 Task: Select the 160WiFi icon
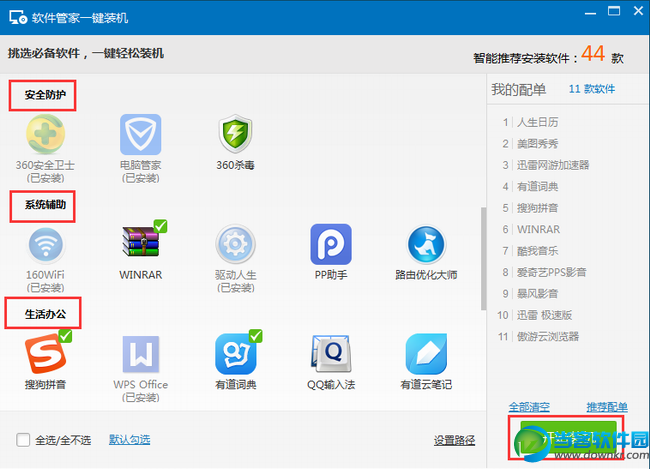tap(46, 245)
